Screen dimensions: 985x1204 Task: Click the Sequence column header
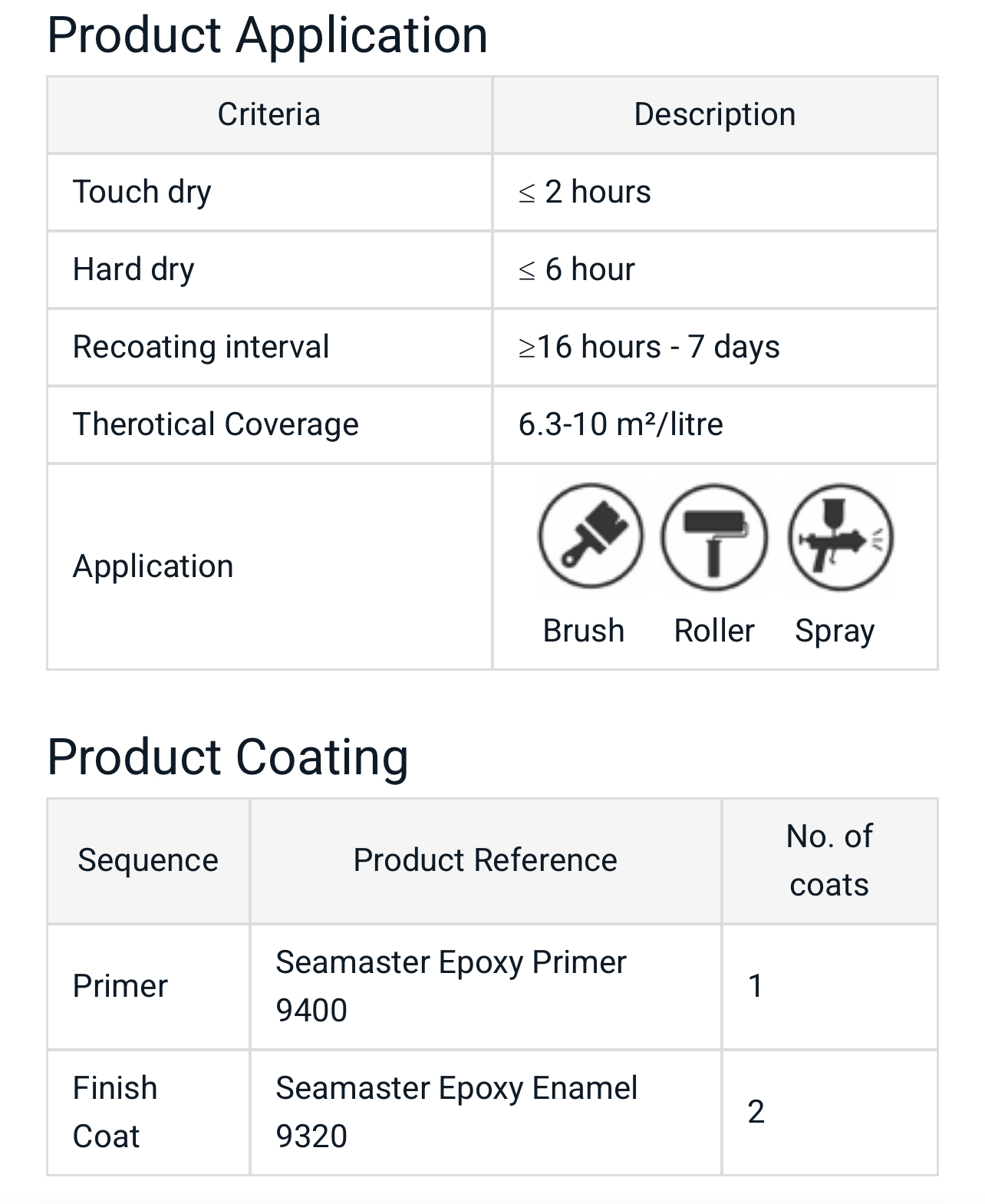click(148, 860)
